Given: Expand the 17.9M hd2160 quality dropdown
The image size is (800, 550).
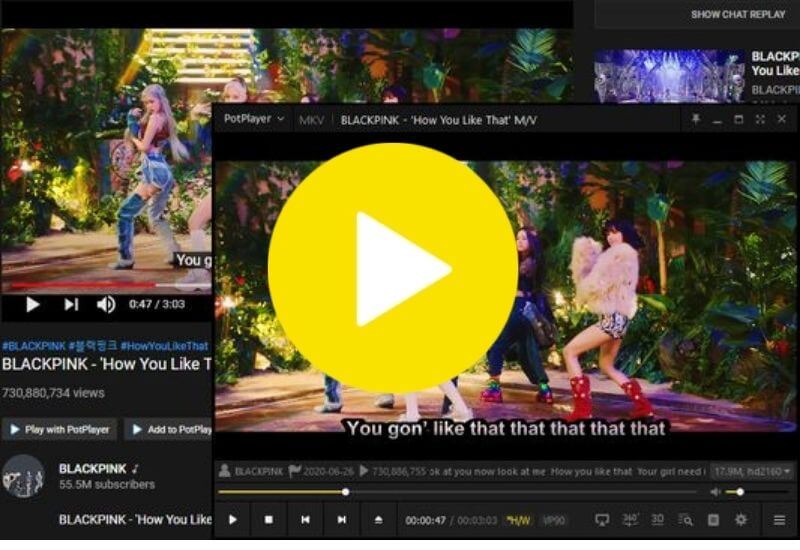Looking at the screenshot, I should pos(750,470).
